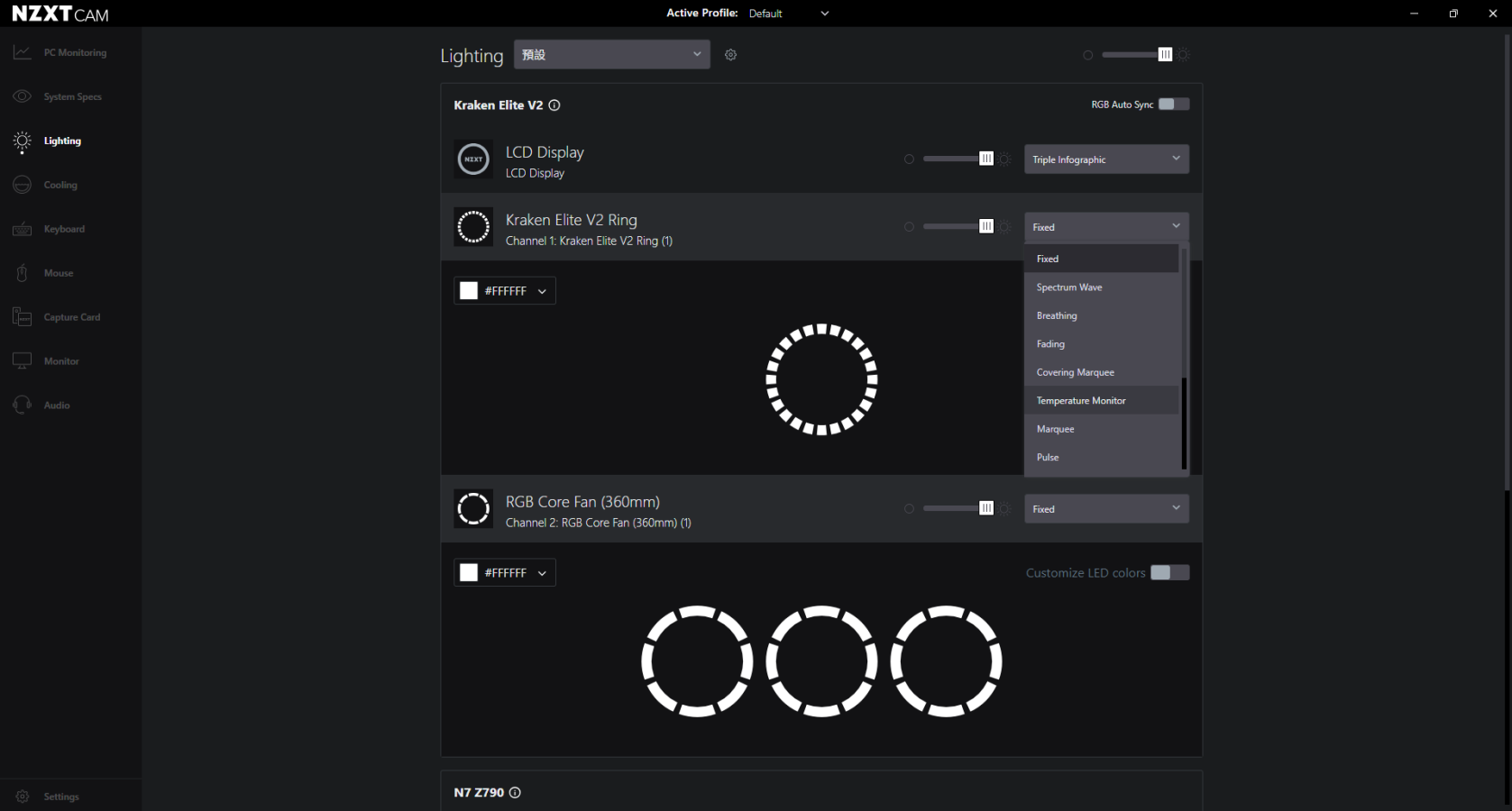This screenshot has height=811, width=1512.
Task: Open the Kraken ring #FFFFFF color picker
Action: pos(504,291)
